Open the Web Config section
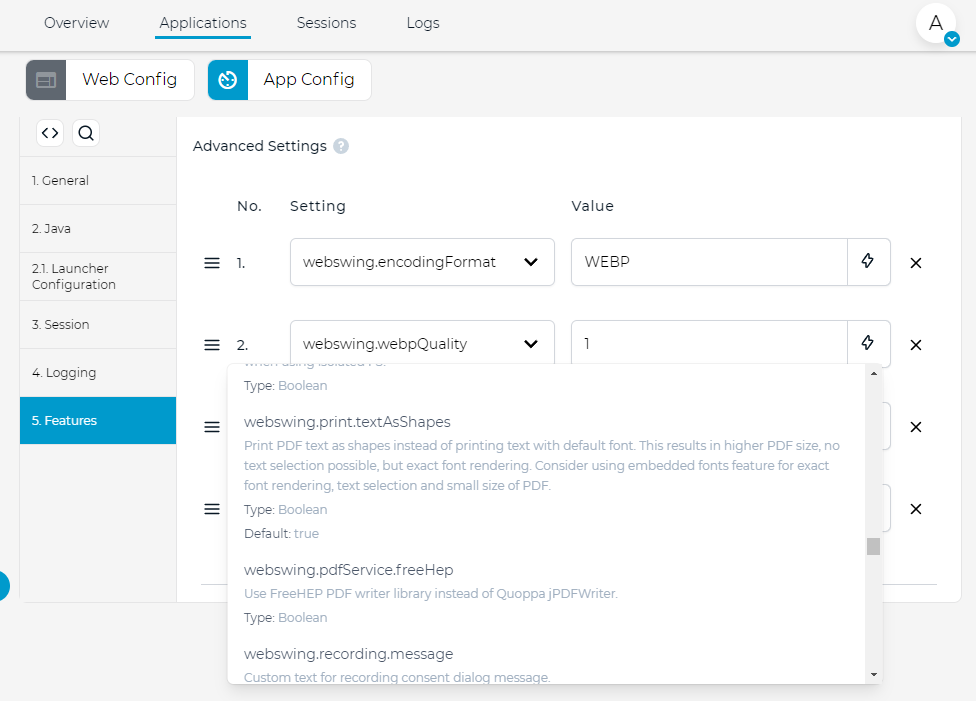 (x=110, y=80)
